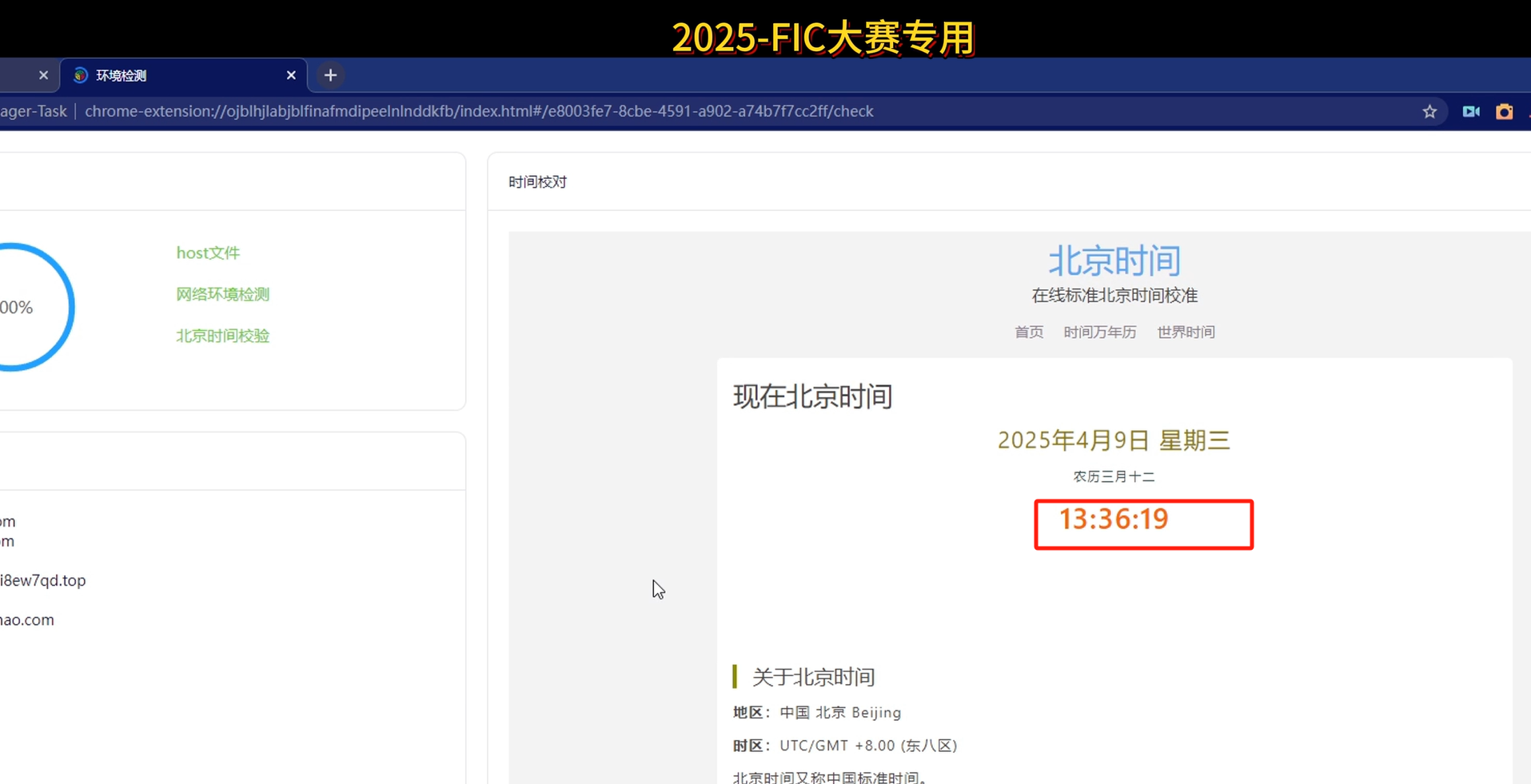Image resolution: width=1531 pixels, height=784 pixels.
Task: Click the blue 北京时间 site title
Action: tap(1114, 261)
